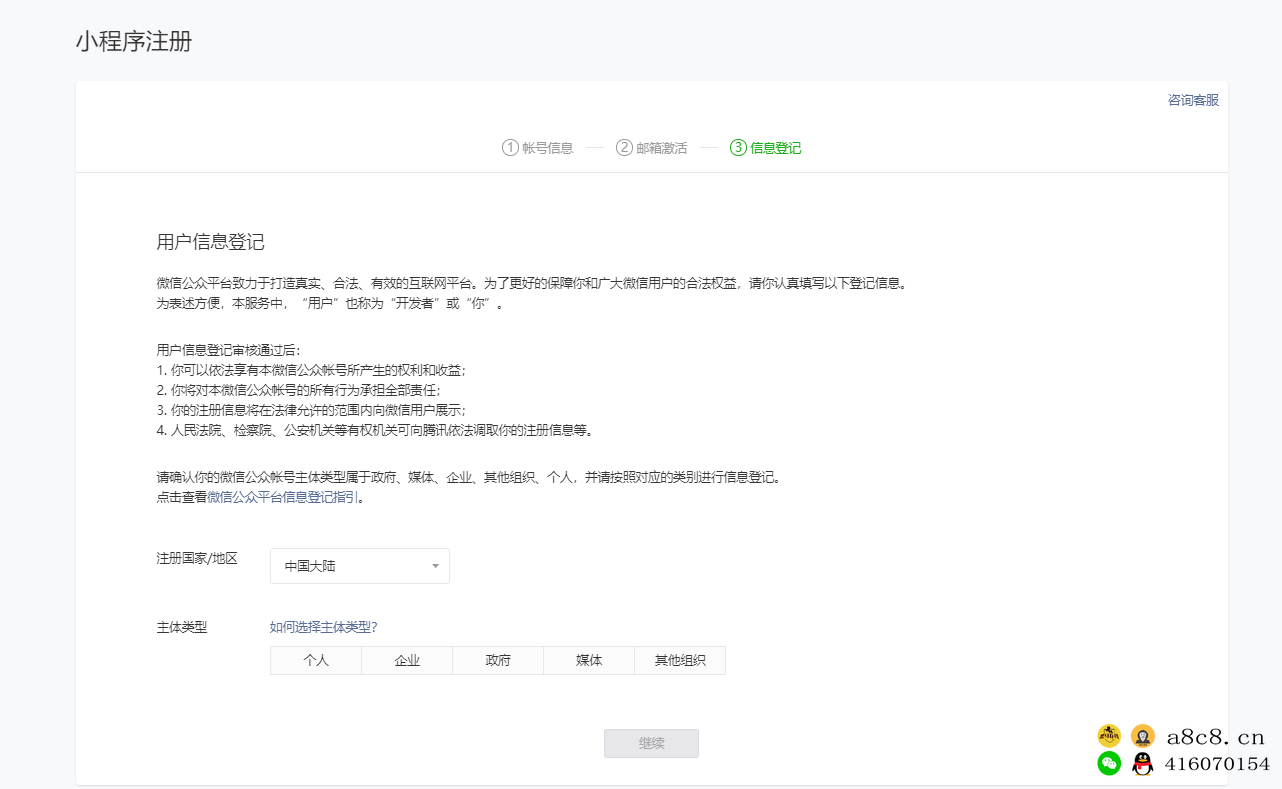Click the line starting 4. 人民法院
The image size is (1282, 789).
point(375,431)
